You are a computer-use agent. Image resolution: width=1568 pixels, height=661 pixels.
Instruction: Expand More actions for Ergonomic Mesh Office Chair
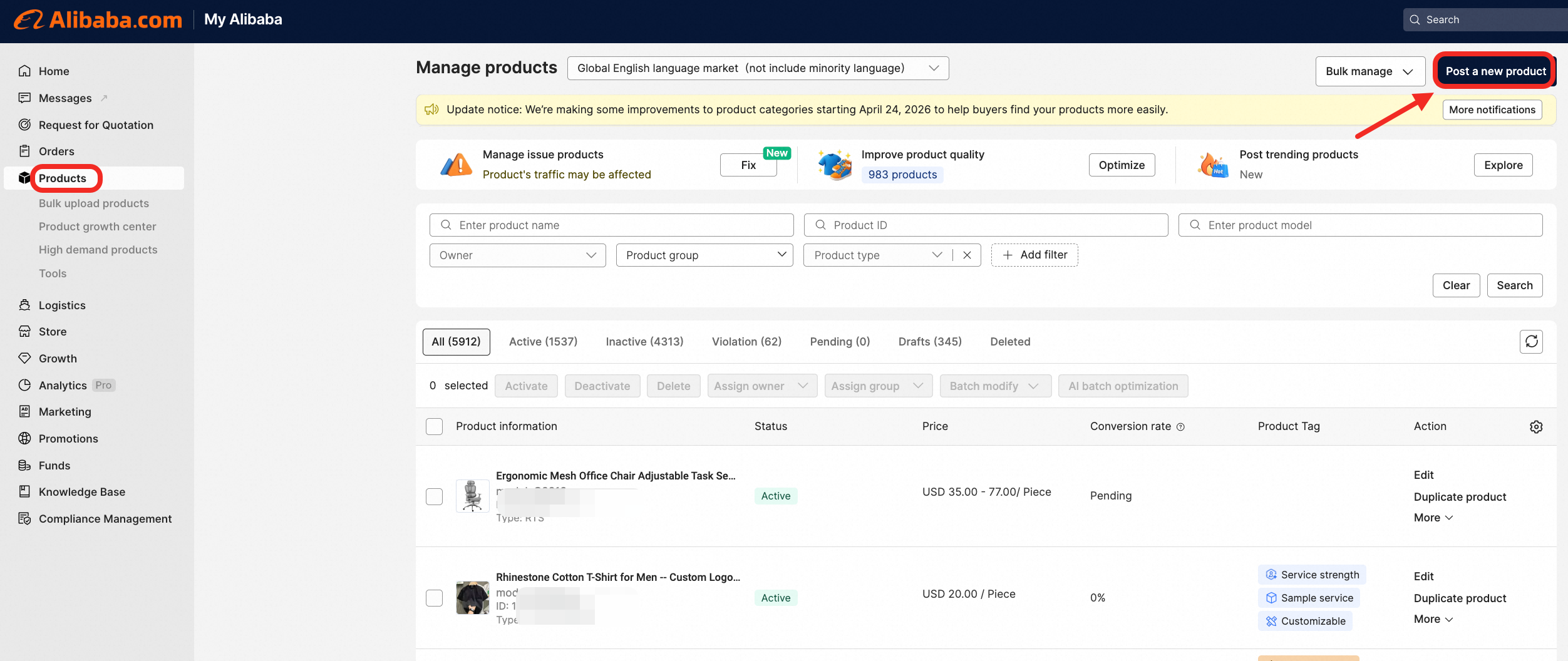[1433, 518]
